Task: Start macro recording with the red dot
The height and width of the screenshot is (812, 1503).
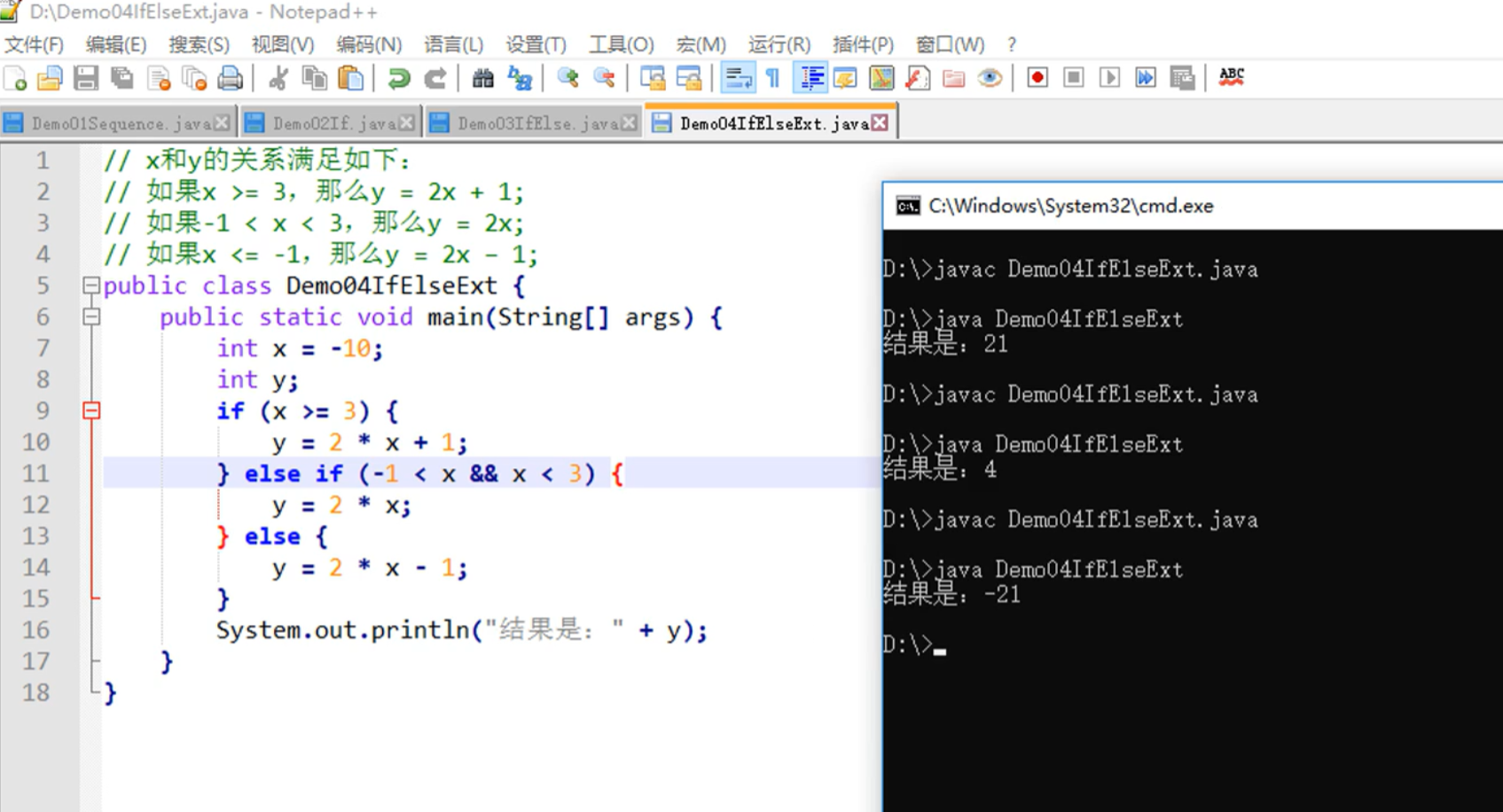Action: click(x=1037, y=79)
